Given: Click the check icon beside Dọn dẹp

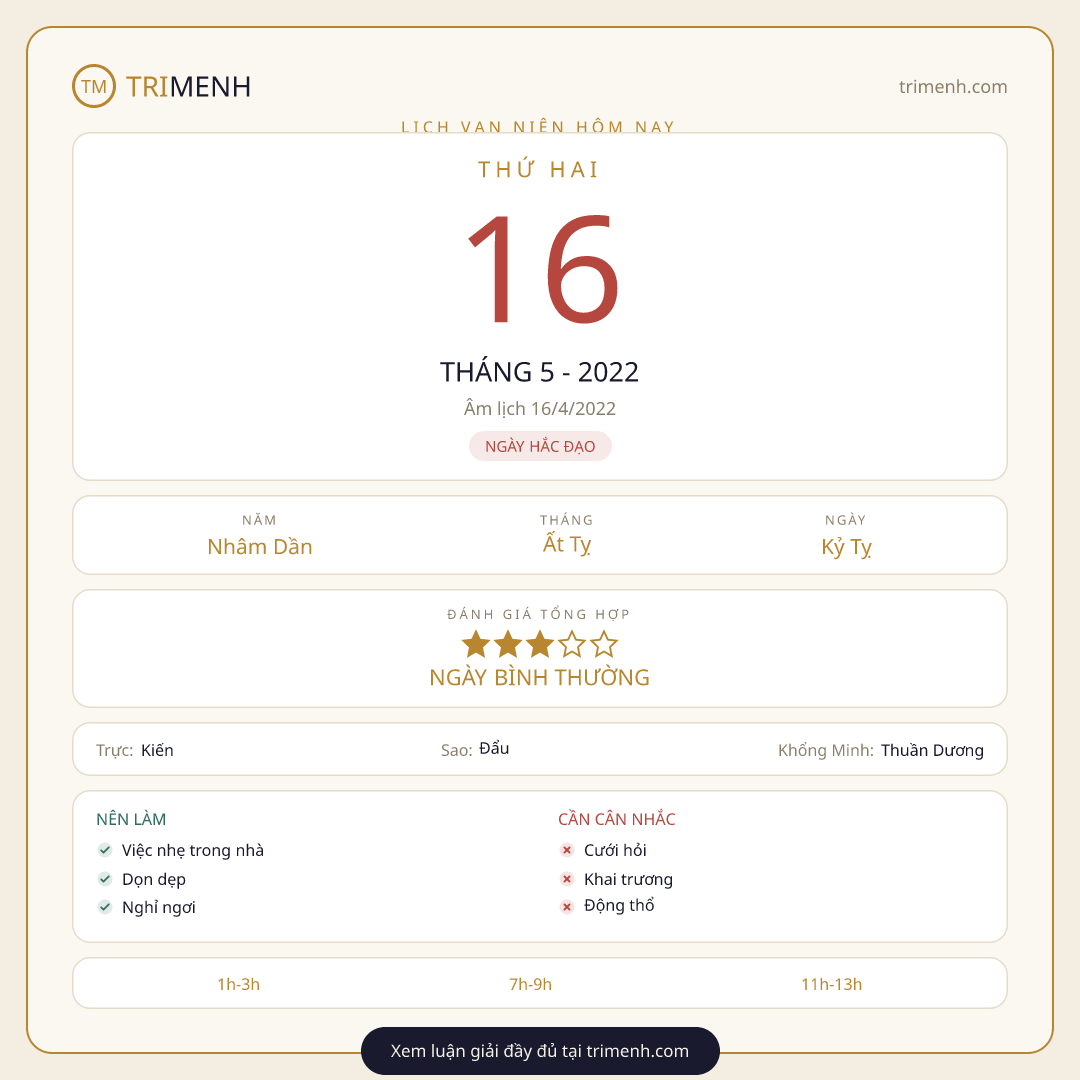Looking at the screenshot, I should [x=105, y=879].
